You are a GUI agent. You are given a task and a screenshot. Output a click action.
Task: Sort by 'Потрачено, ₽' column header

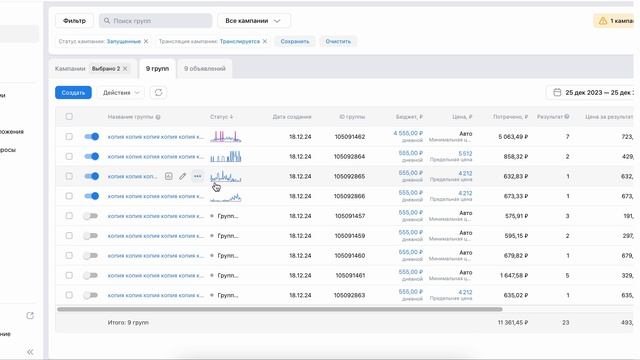pos(510,117)
